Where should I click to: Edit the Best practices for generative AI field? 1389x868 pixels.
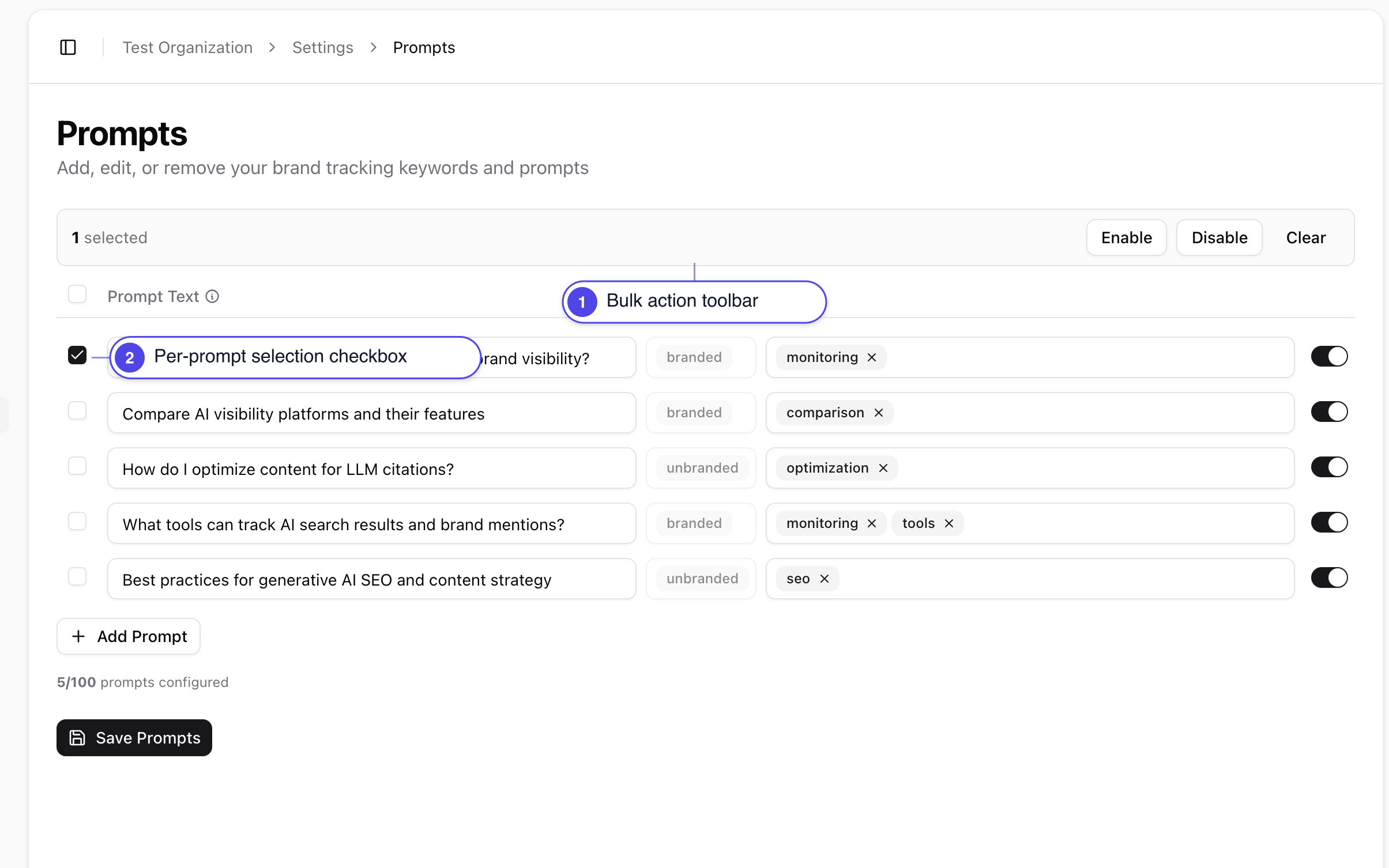coord(372,579)
